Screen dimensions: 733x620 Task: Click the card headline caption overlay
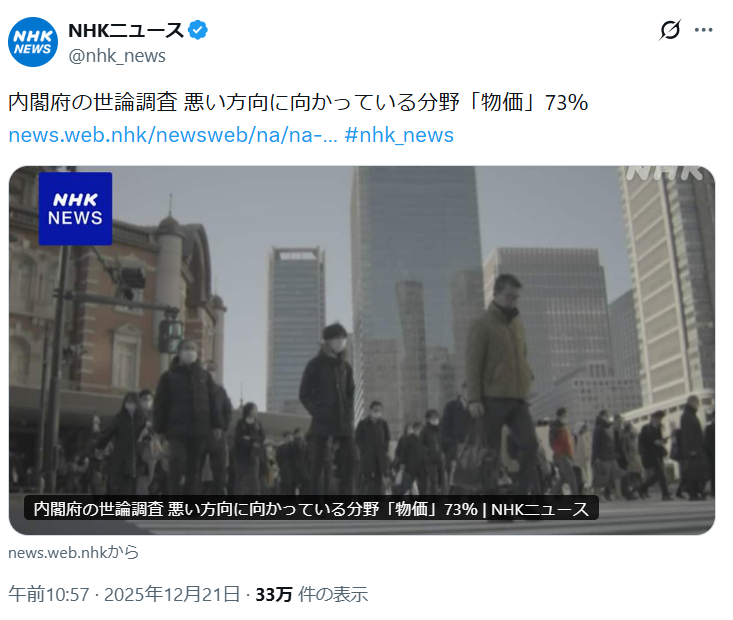pyautogui.click(x=311, y=509)
